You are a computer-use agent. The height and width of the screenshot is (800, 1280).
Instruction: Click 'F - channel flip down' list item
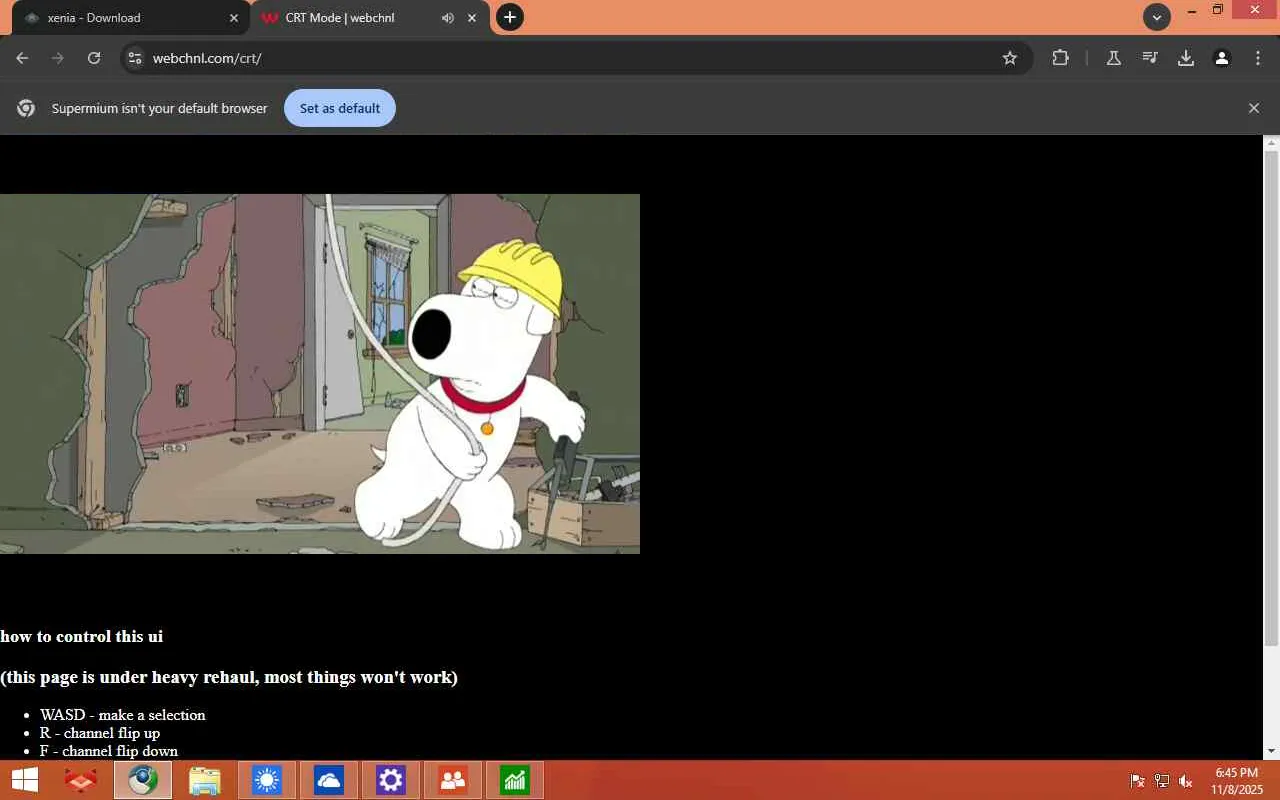tap(109, 751)
